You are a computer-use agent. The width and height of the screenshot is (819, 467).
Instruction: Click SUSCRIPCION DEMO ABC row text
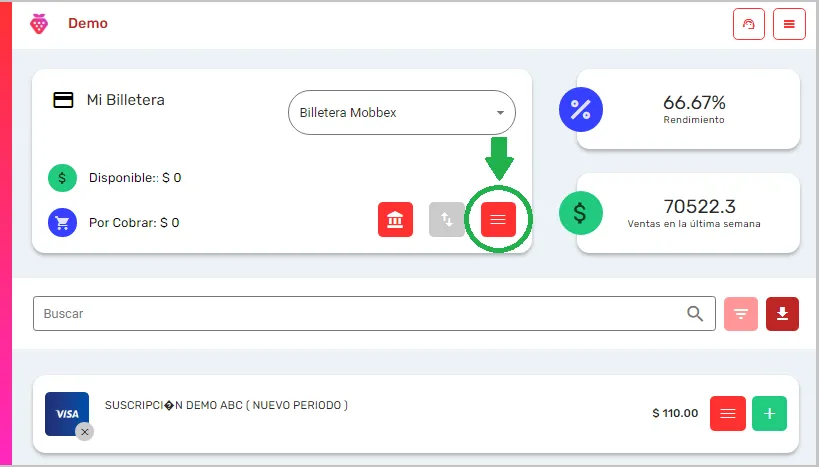[x=226, y=405]
